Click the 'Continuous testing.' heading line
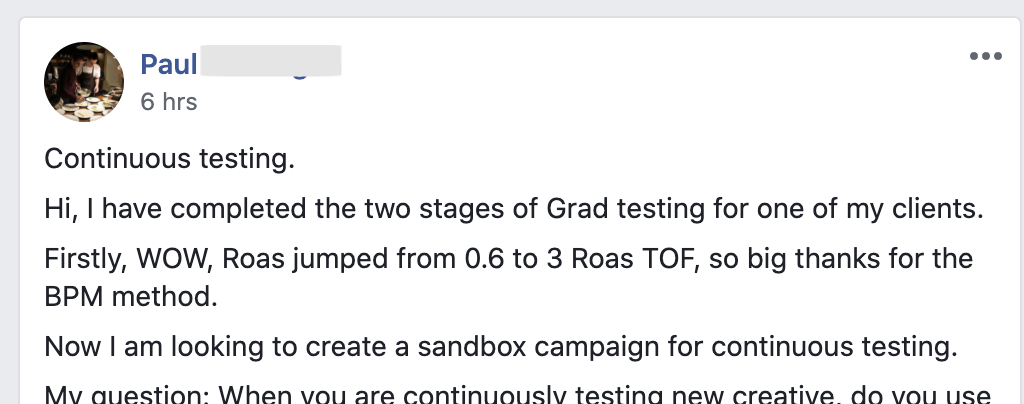The height and width of the screenshot is (404, 1024). pos(170,159)
